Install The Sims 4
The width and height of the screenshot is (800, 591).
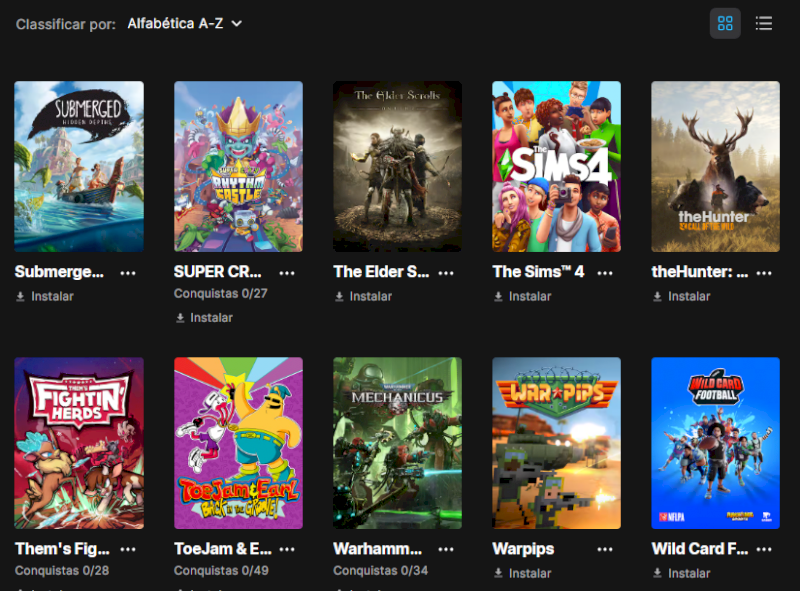522,297
